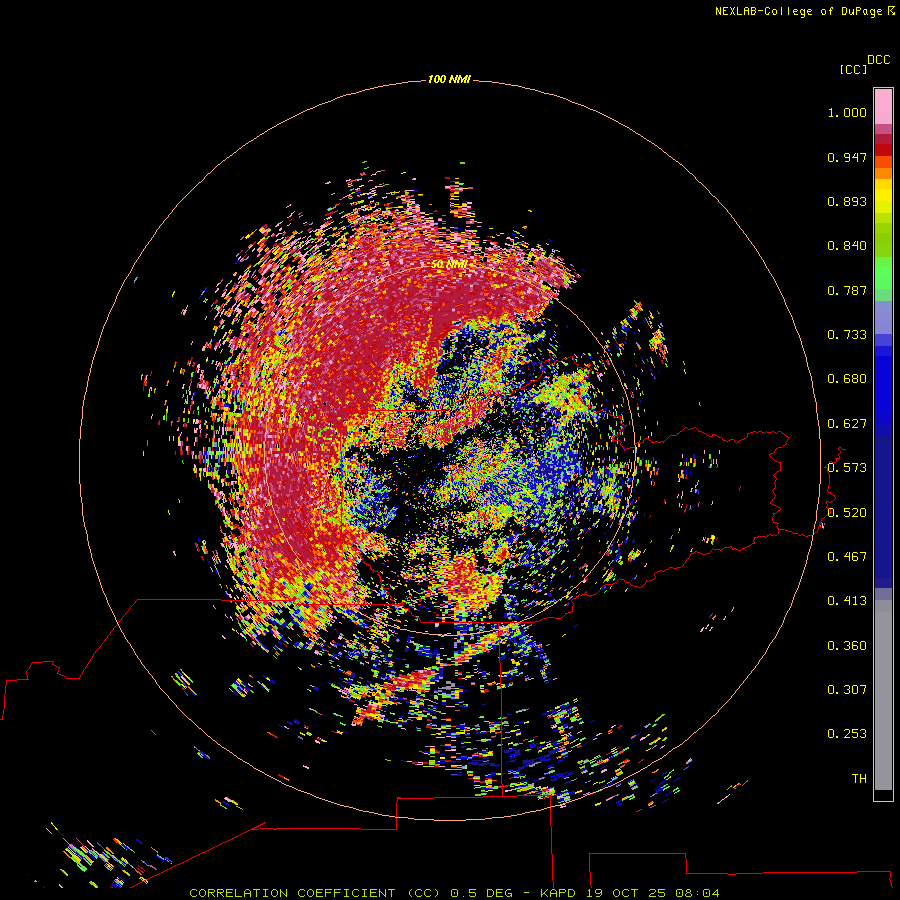This screenshot has width=900, height=900.
Task: Pick the pink swatch beside 1.000
Action: click(x=883, y=107)
